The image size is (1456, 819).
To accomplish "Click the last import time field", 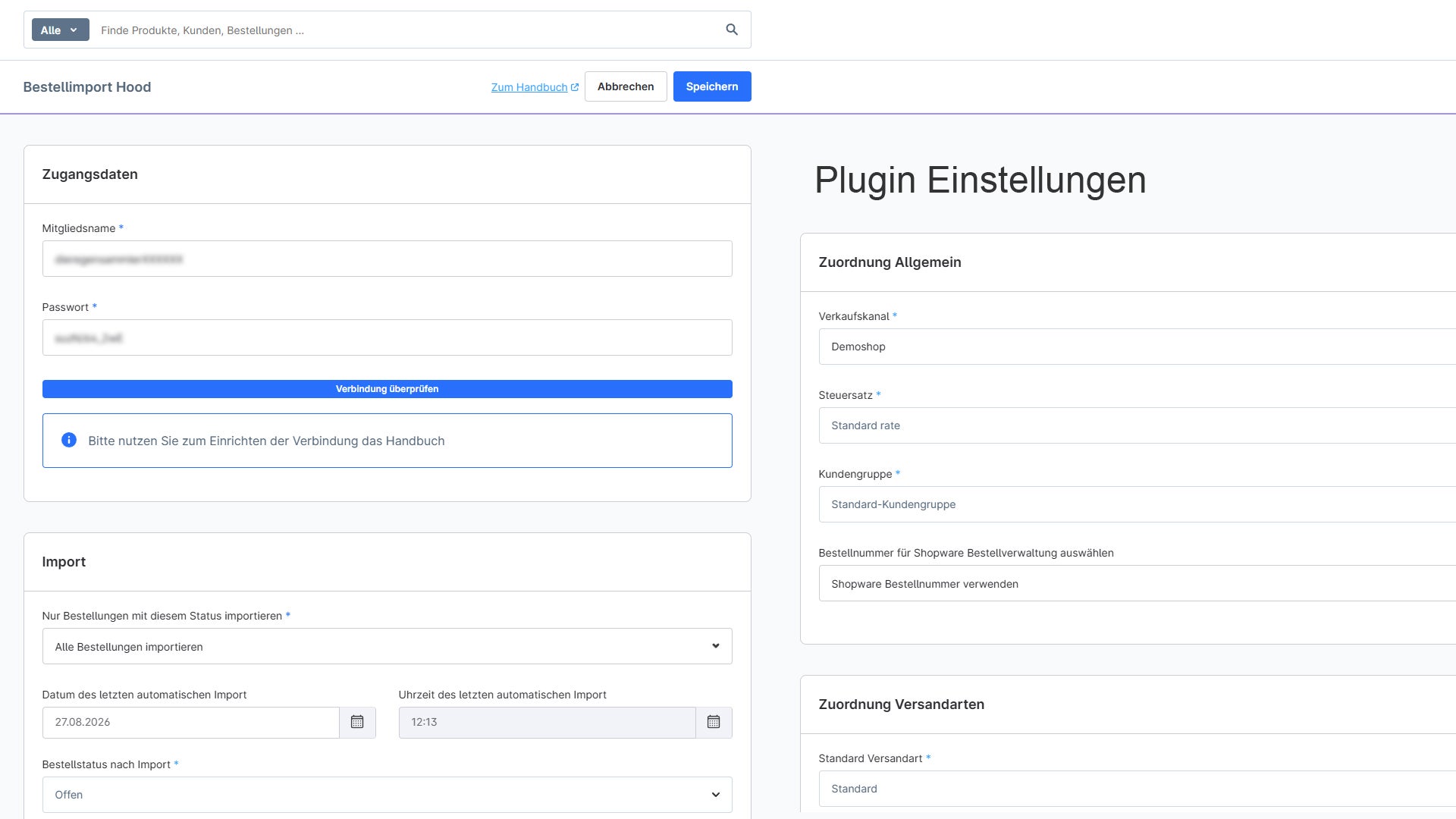I will [547, 722].
